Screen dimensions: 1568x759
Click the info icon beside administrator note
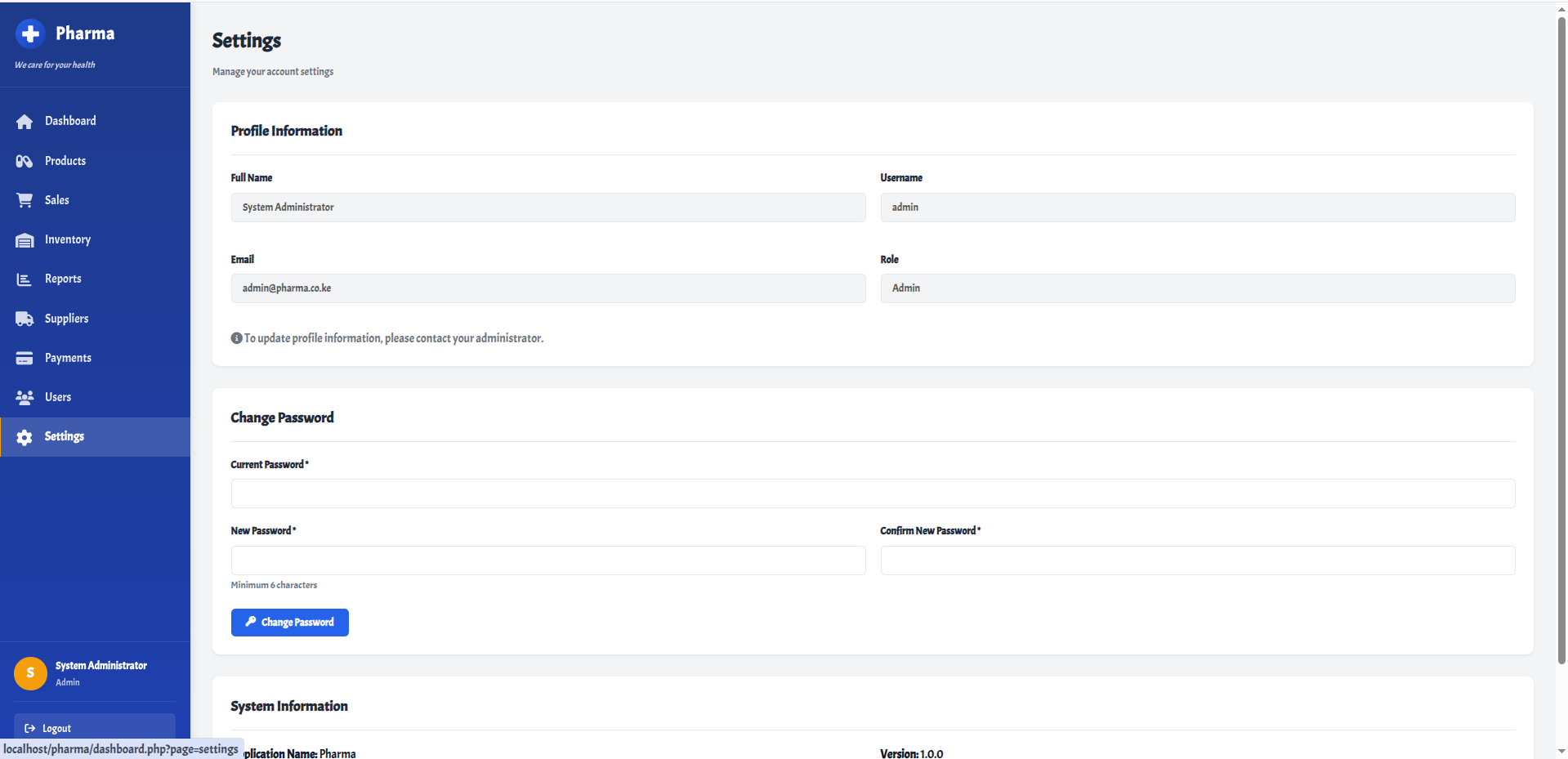coord(235,337)
